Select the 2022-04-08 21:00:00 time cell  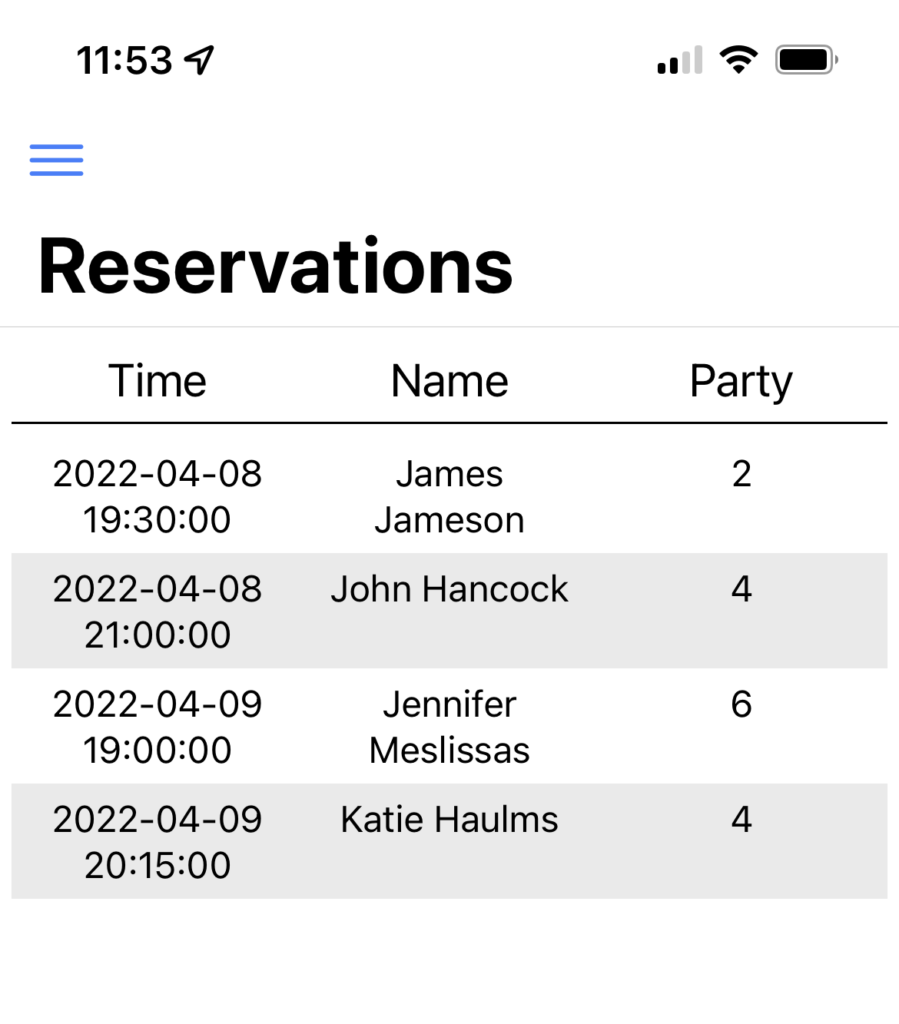click(157, 611)
